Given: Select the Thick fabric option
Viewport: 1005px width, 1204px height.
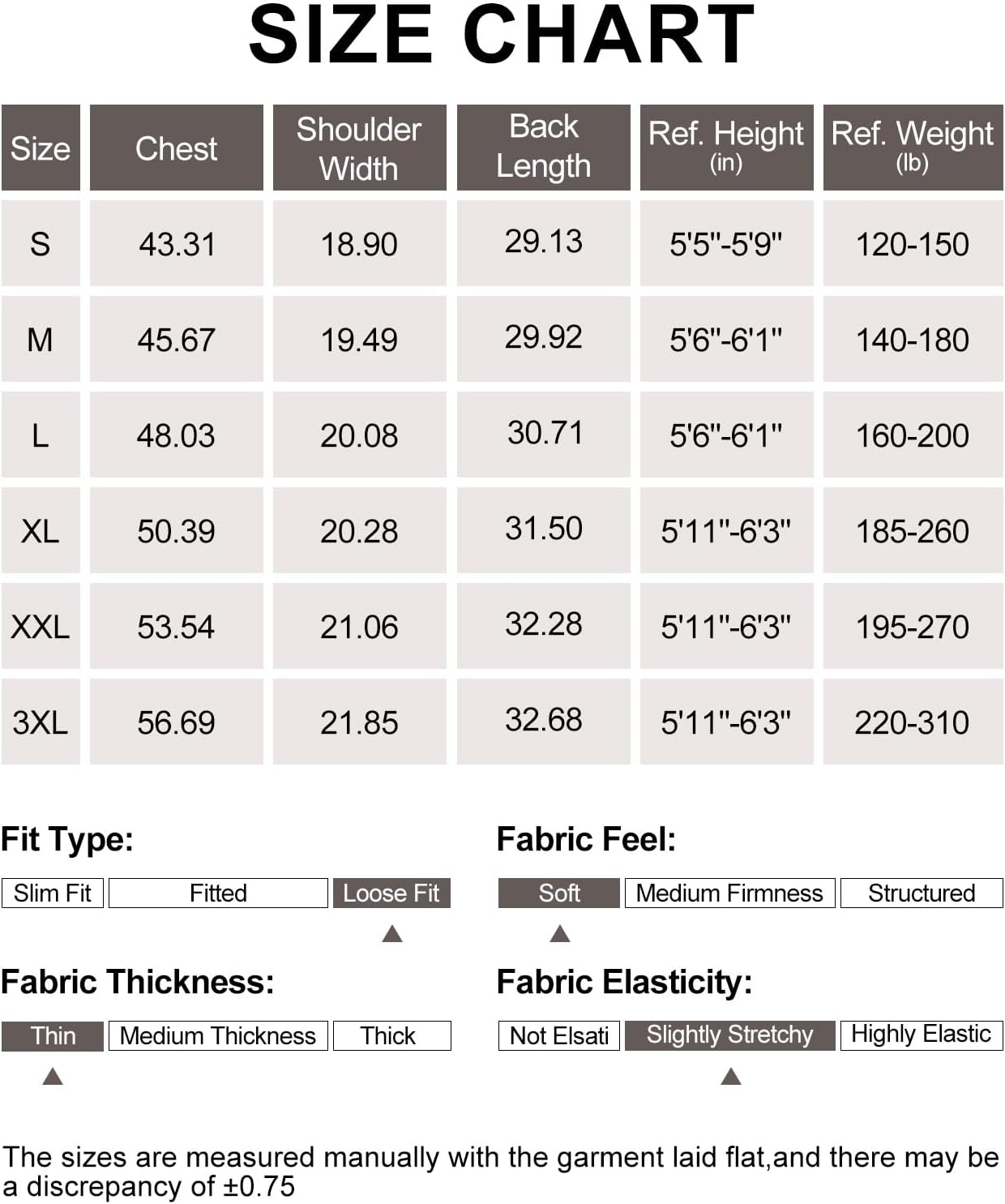Looking at the screenshot, I should pyautogui.click(x=391, y=1035).
